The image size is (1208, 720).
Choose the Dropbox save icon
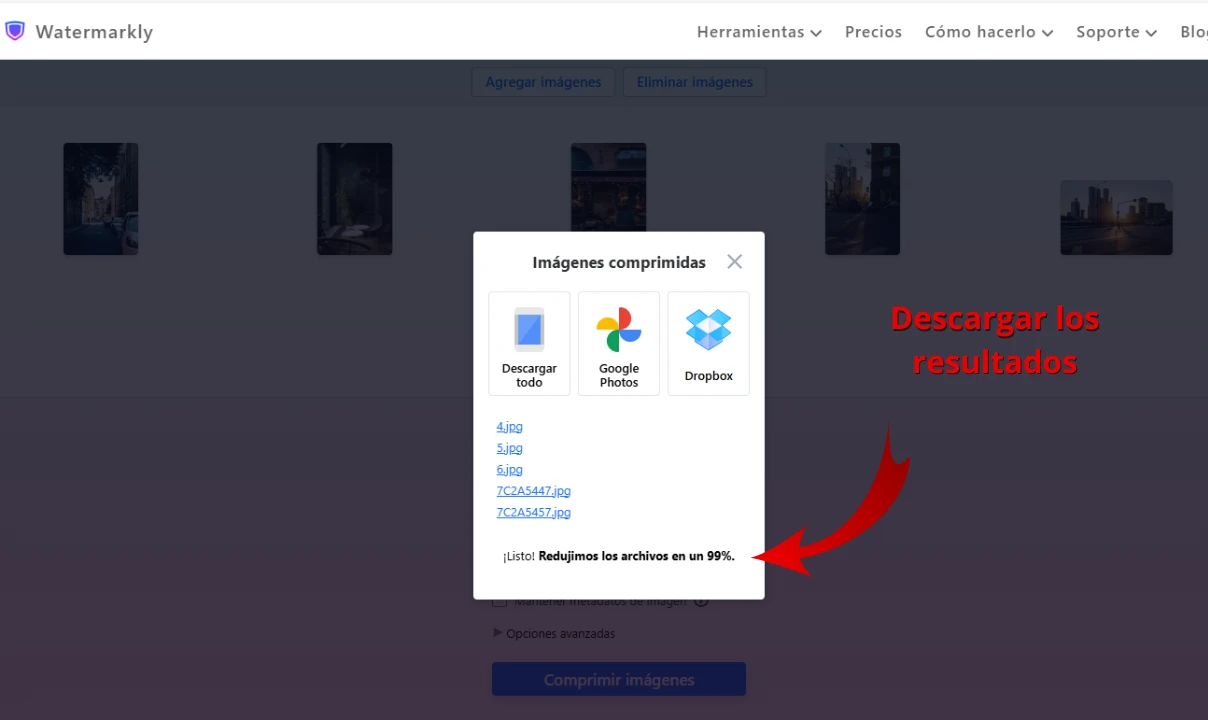pyautogui.click(x=708, y=330)
